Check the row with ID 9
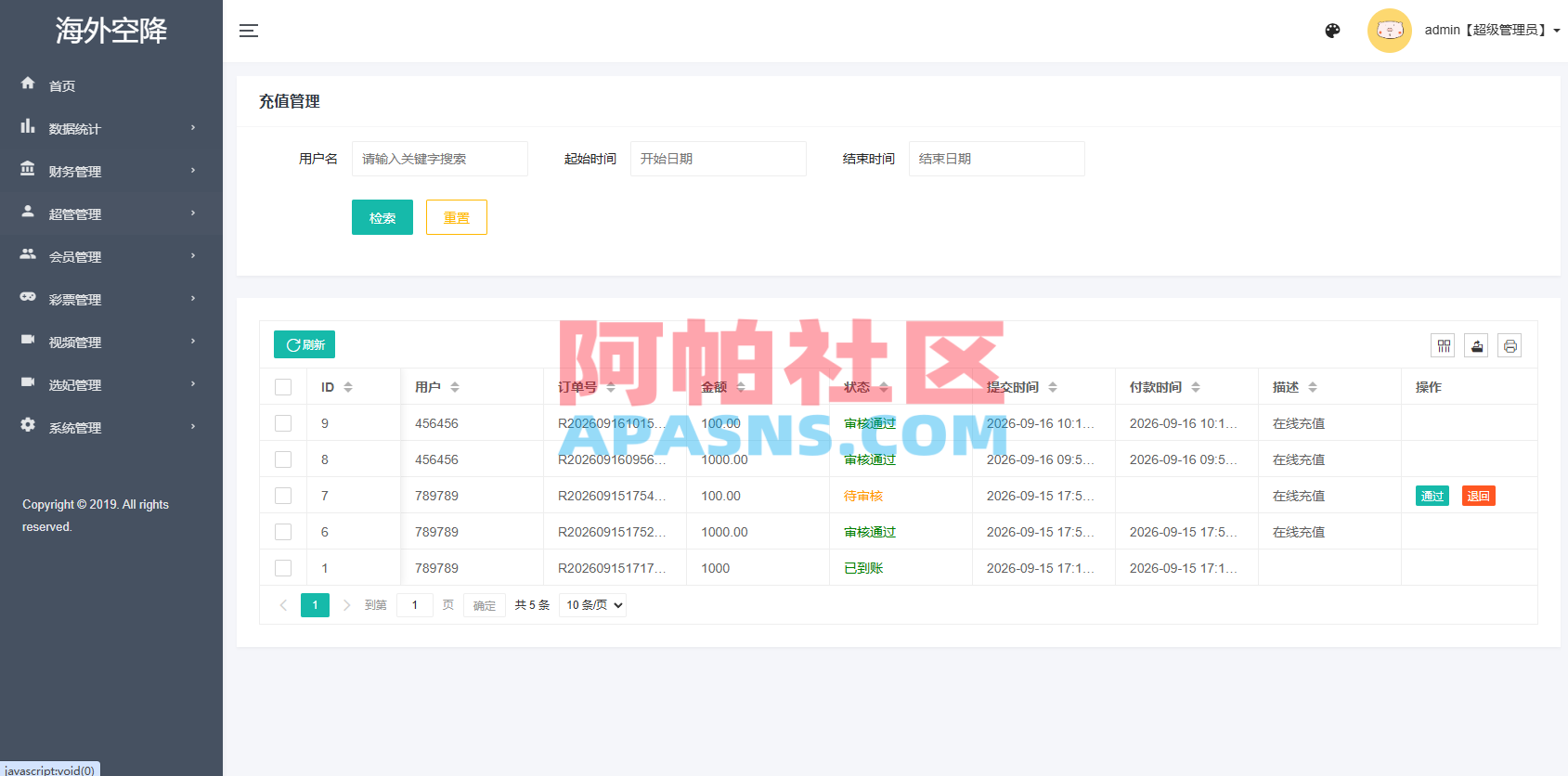The image size is (1568, 776). (283, 423)
